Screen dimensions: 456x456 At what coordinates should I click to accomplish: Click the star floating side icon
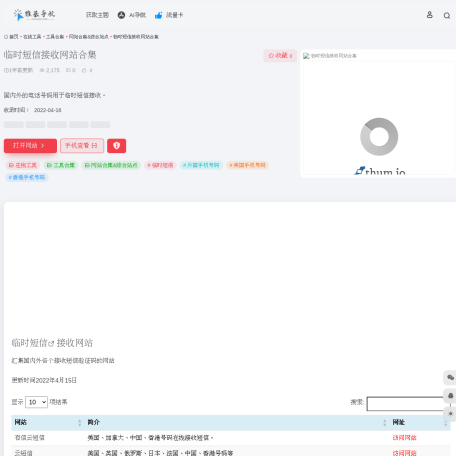450,414
